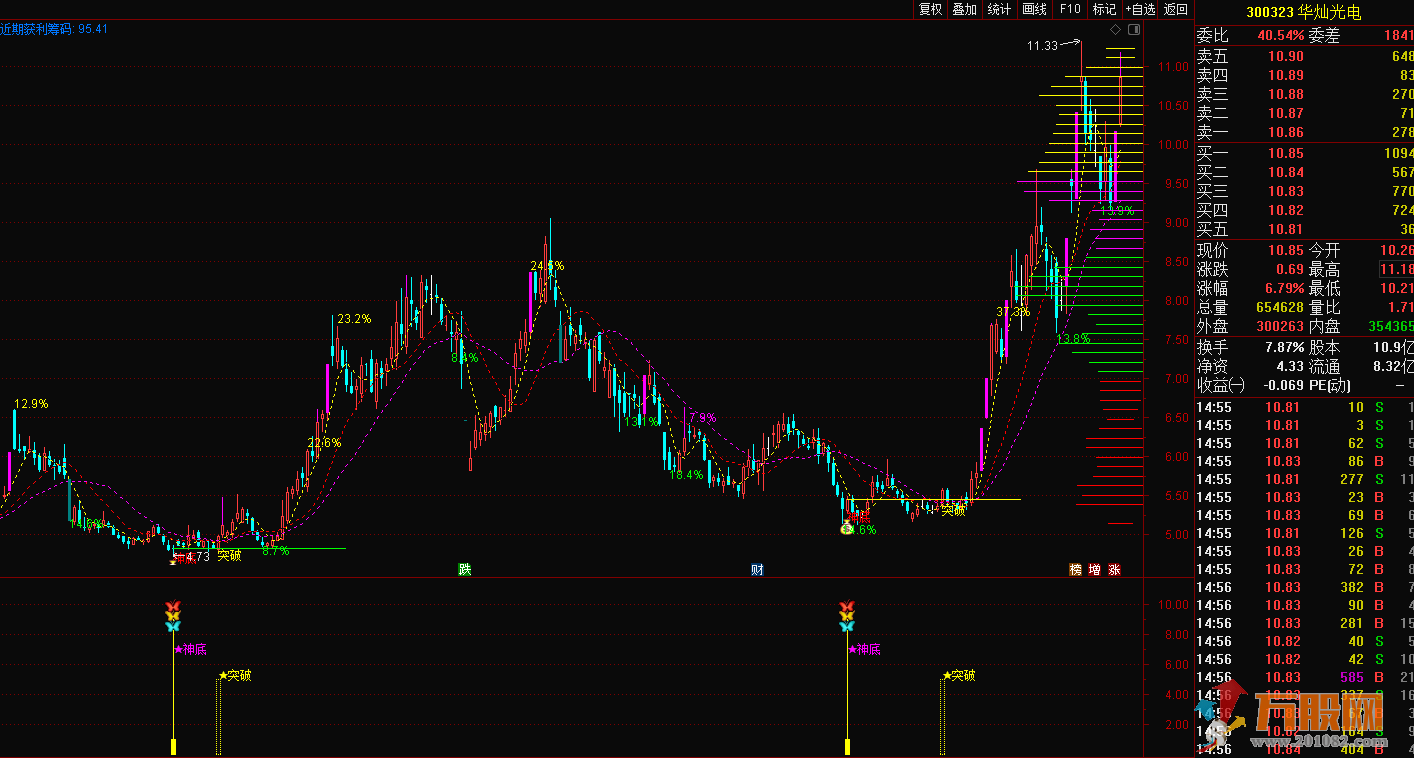Click the 4.73 low price label

198,556
